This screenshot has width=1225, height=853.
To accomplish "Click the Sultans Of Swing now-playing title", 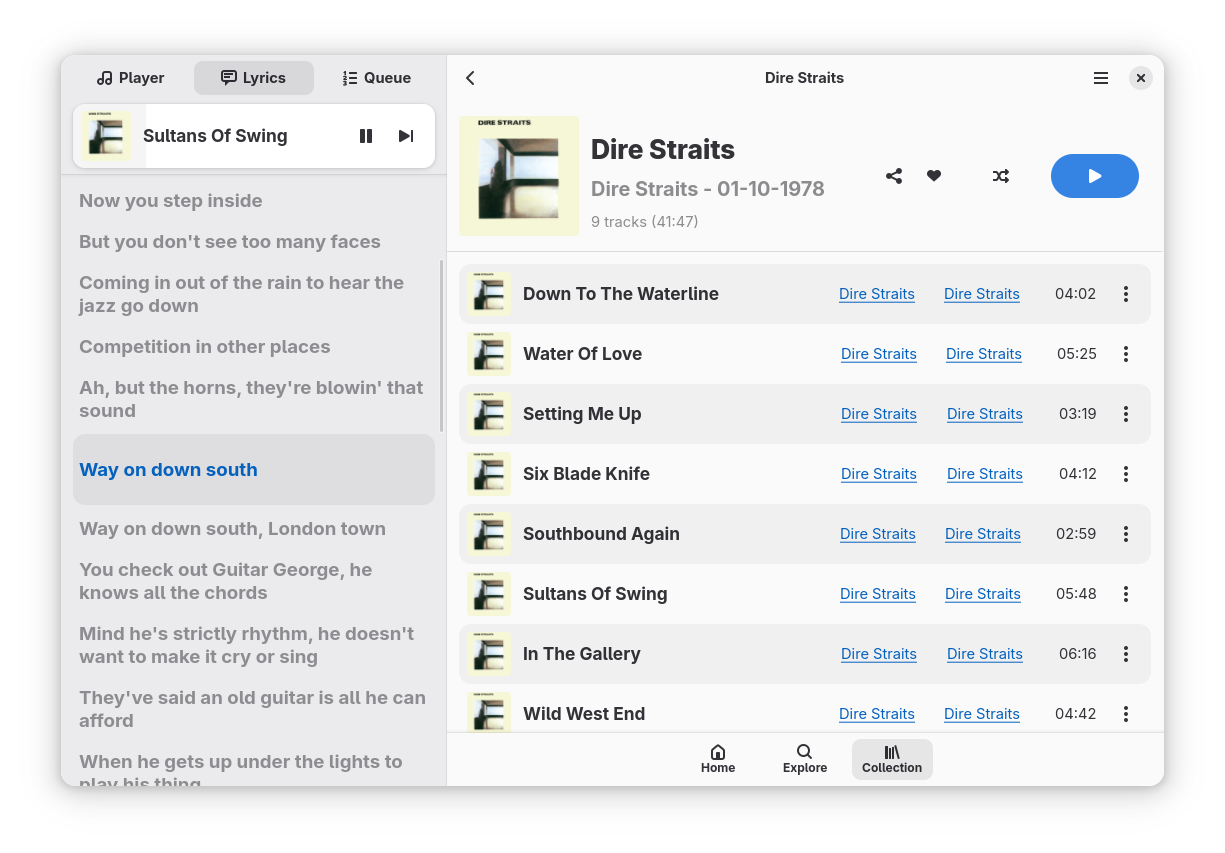I will coord(215,136).
